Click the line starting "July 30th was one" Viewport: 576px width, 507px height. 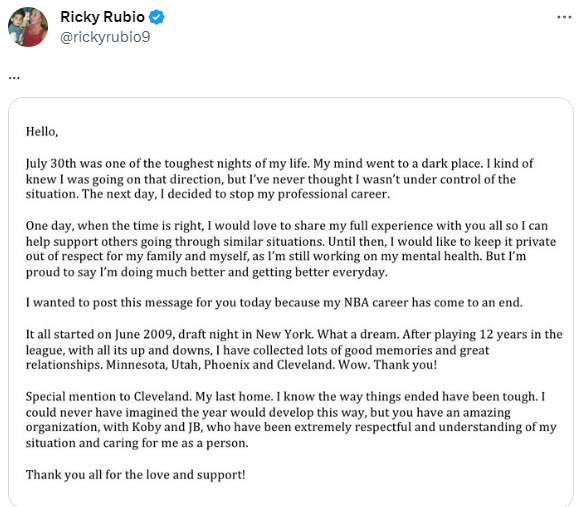click(279, 163)
